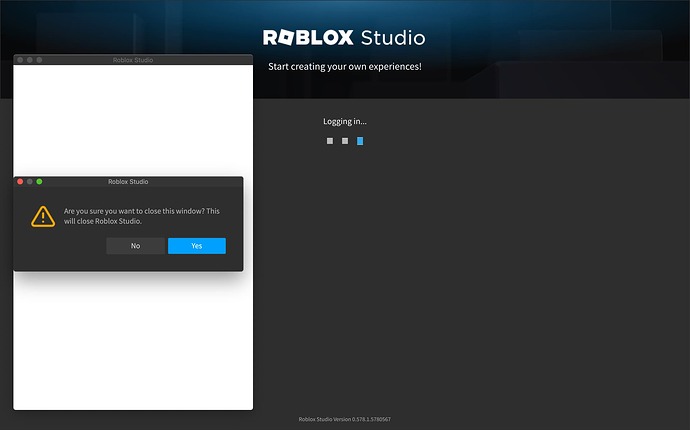
Task: Click the first gray loading square
Action: pyautogui.click(x=330, y=141)
